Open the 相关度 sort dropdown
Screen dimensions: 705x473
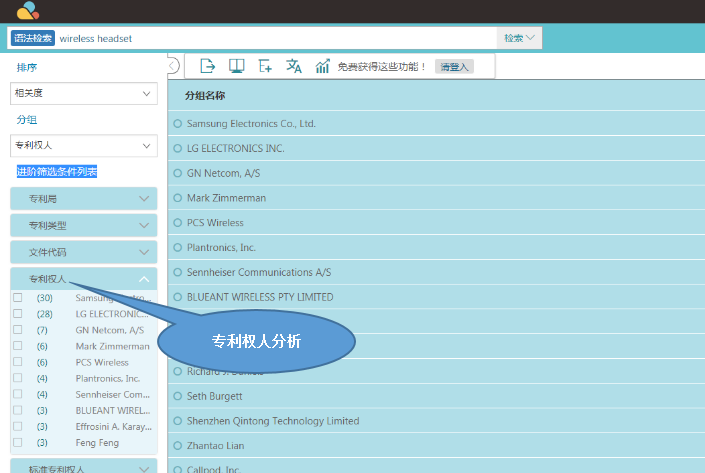point(84,94)
